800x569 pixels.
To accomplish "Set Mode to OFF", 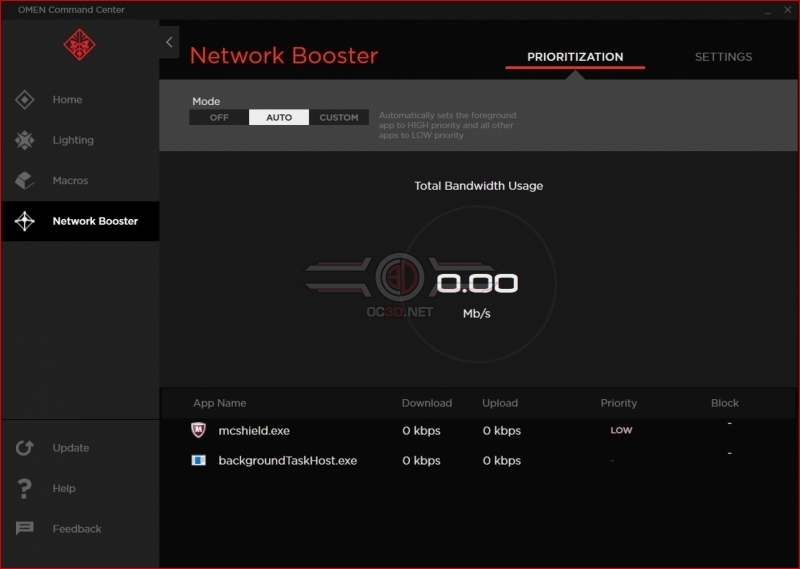I will 219,117.
